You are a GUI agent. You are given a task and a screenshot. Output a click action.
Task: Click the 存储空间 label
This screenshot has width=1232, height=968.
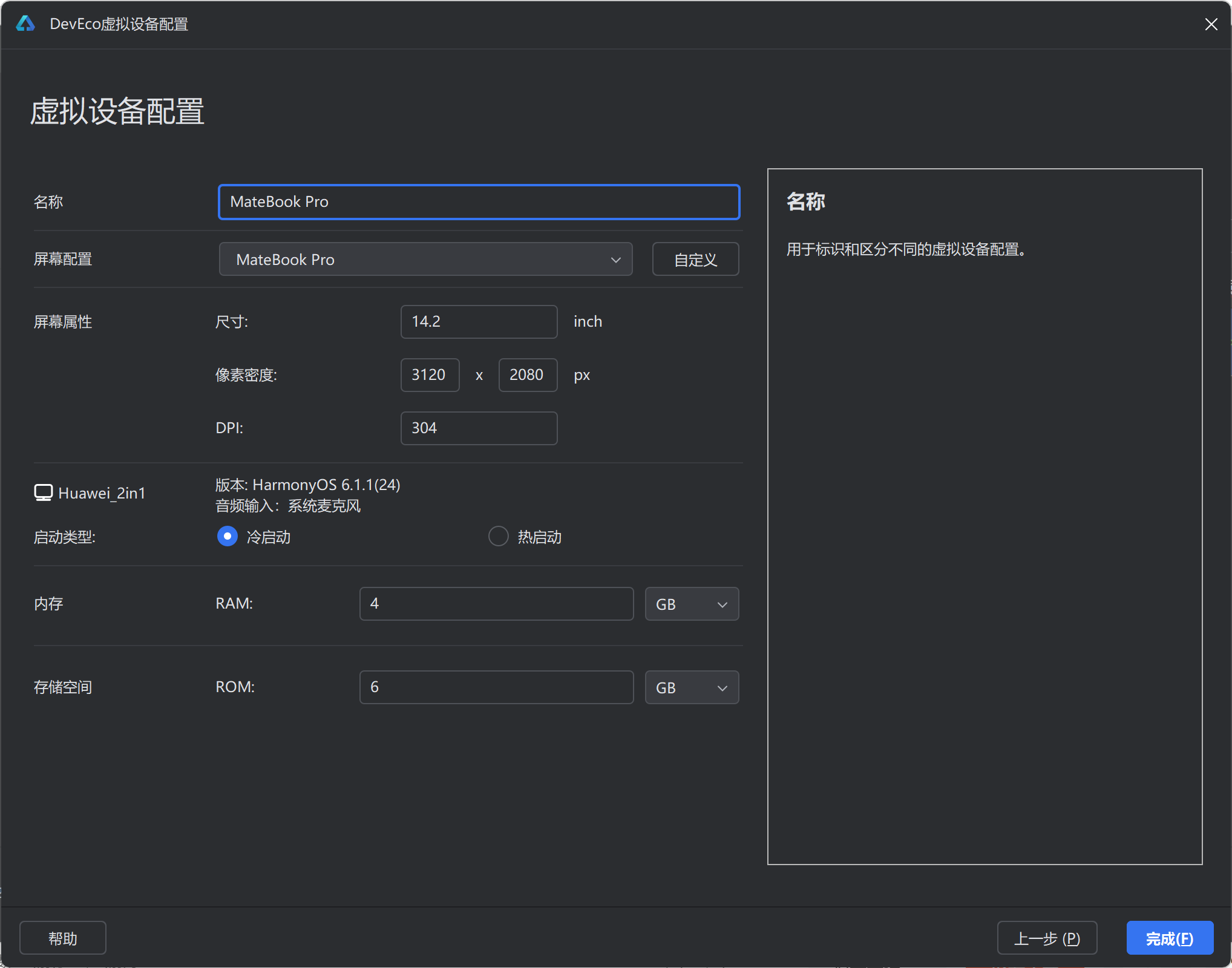click(x=63, y=687)
